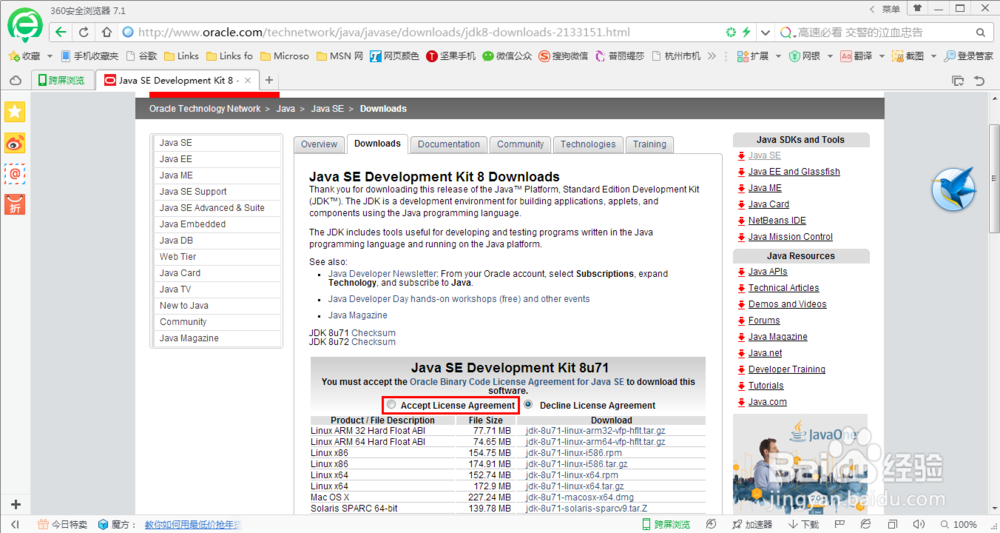The image size is (1000, 533).
Task: Click the browser back arrow button
Action: (x=61, y=32)
